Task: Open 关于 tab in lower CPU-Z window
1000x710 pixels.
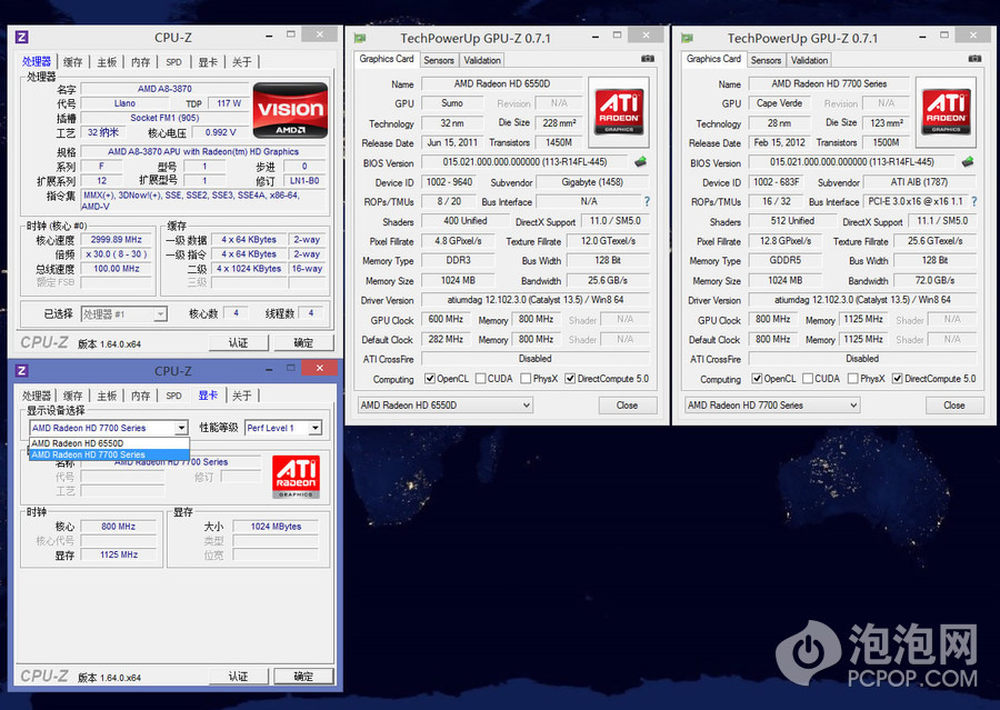Action: click(242, 396)
